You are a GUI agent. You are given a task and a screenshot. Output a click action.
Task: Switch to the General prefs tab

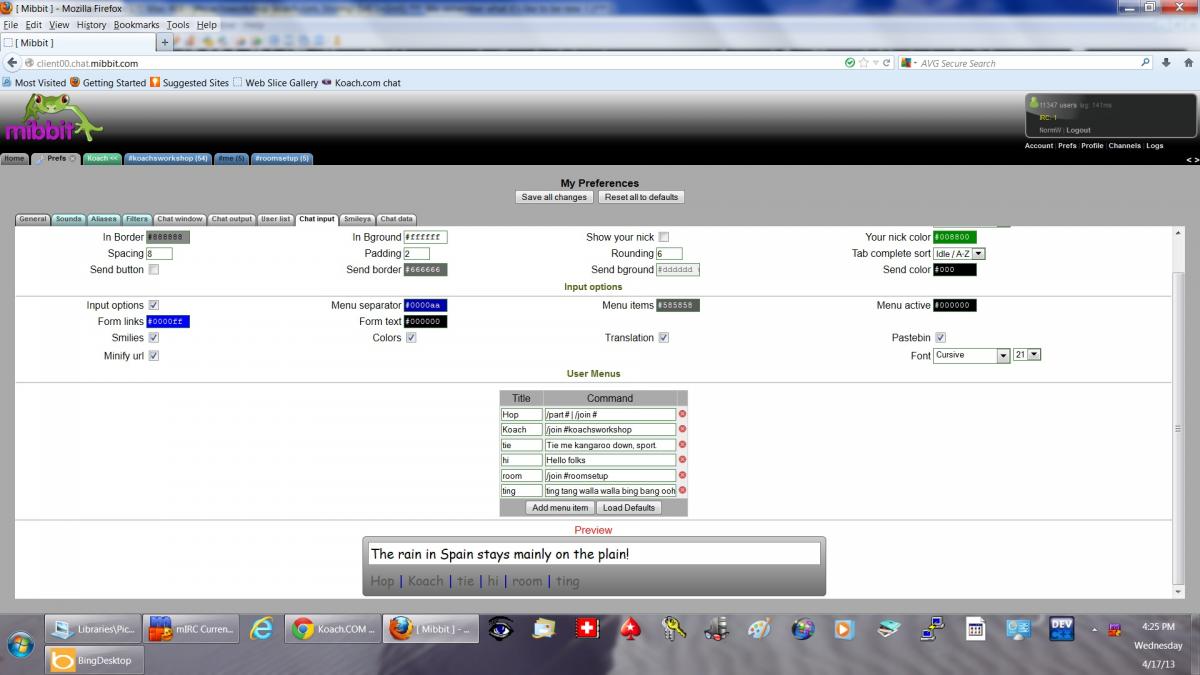(33, 219)
